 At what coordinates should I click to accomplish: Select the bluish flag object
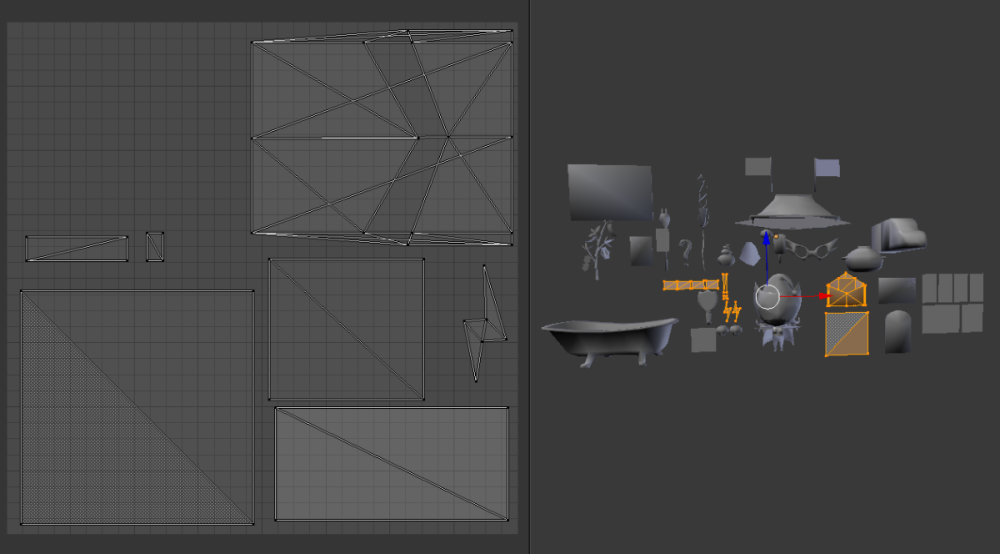[x=827, y=168]
